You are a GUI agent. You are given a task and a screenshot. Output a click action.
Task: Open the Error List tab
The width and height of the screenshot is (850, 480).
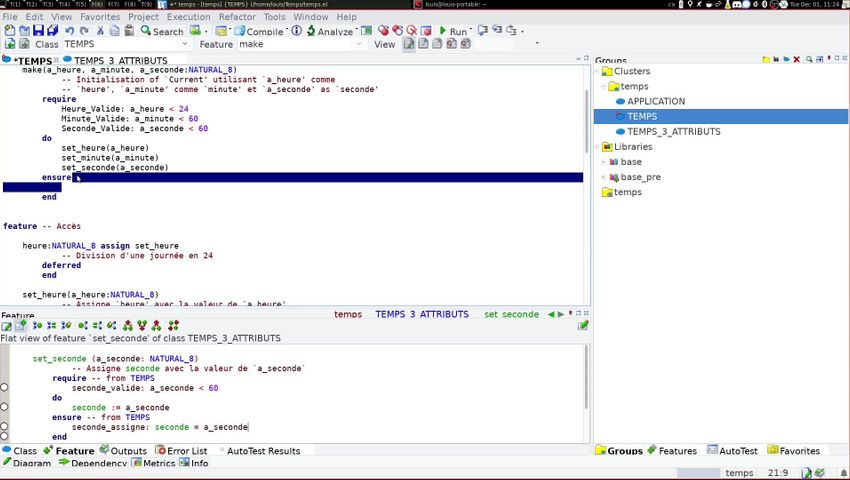point(182,451)
